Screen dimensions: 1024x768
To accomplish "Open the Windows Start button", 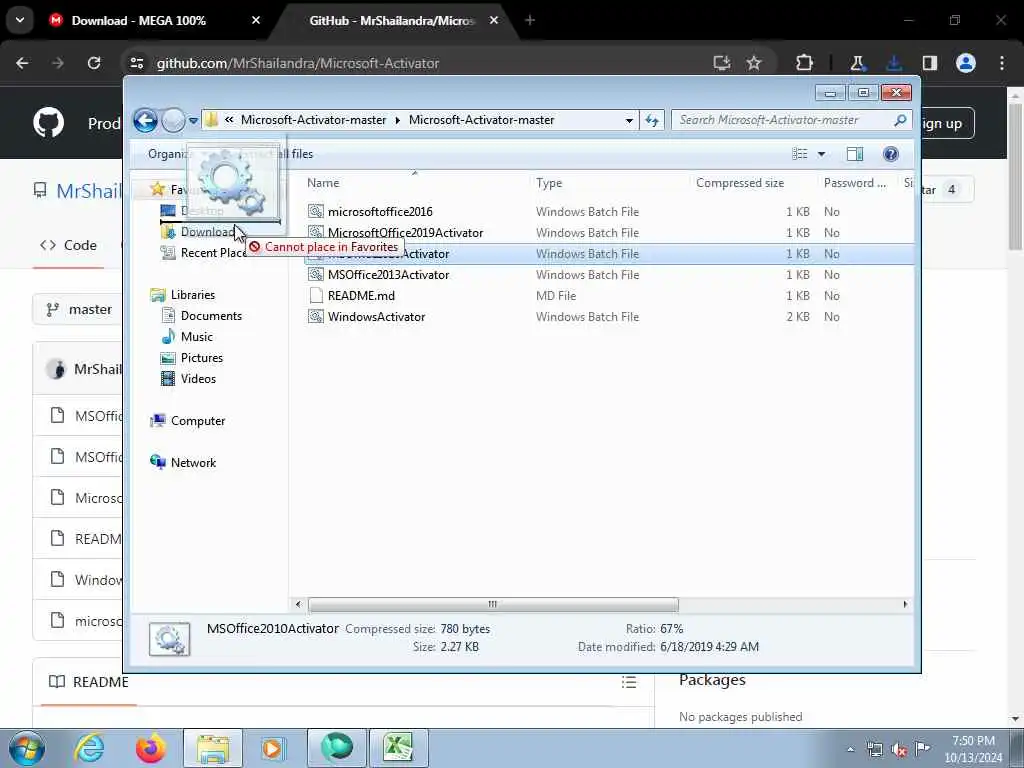I will pyautogui.click(x=27, y=748).
